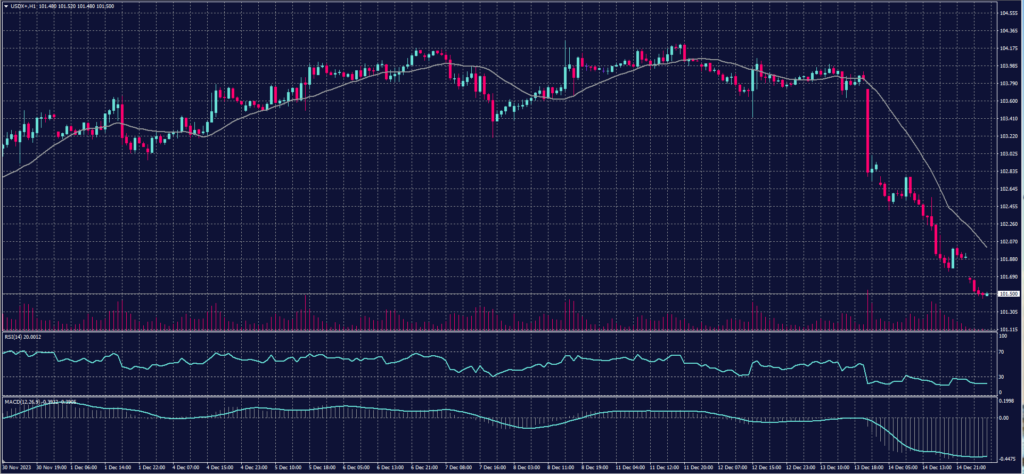
Task: Click the highlighted current price tag 101.500
Action: click(x=1007, y=294)
